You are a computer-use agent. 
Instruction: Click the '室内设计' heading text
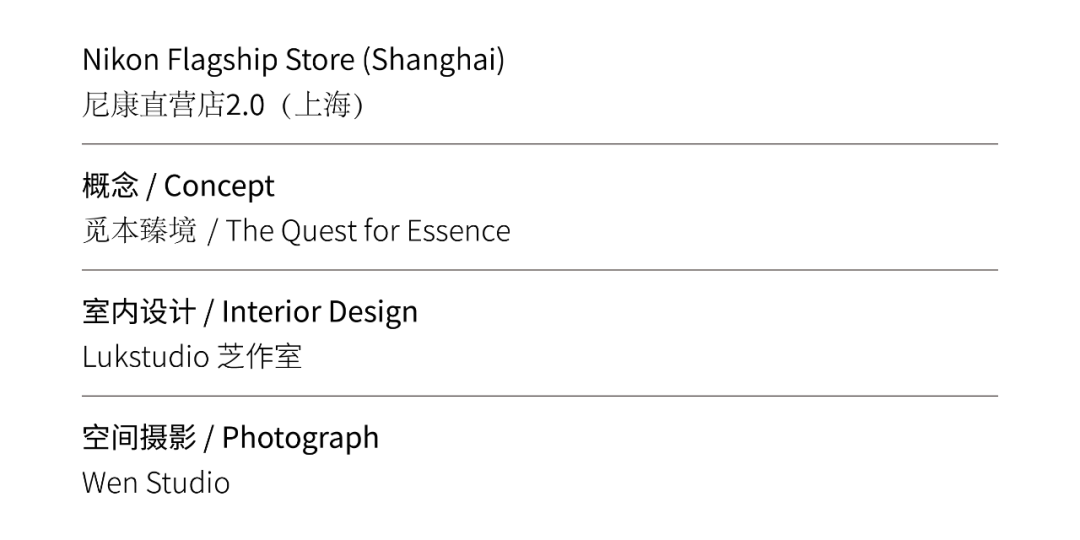[139, 312]
